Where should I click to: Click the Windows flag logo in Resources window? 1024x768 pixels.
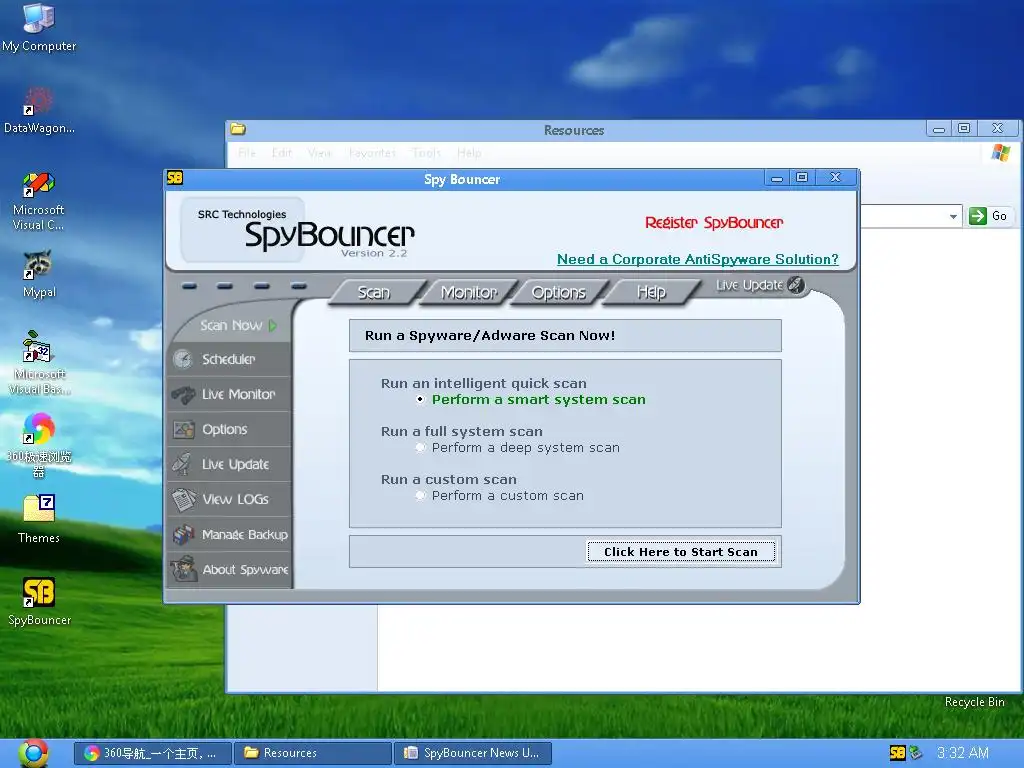pyautogui.click(x=1000, y=153)
